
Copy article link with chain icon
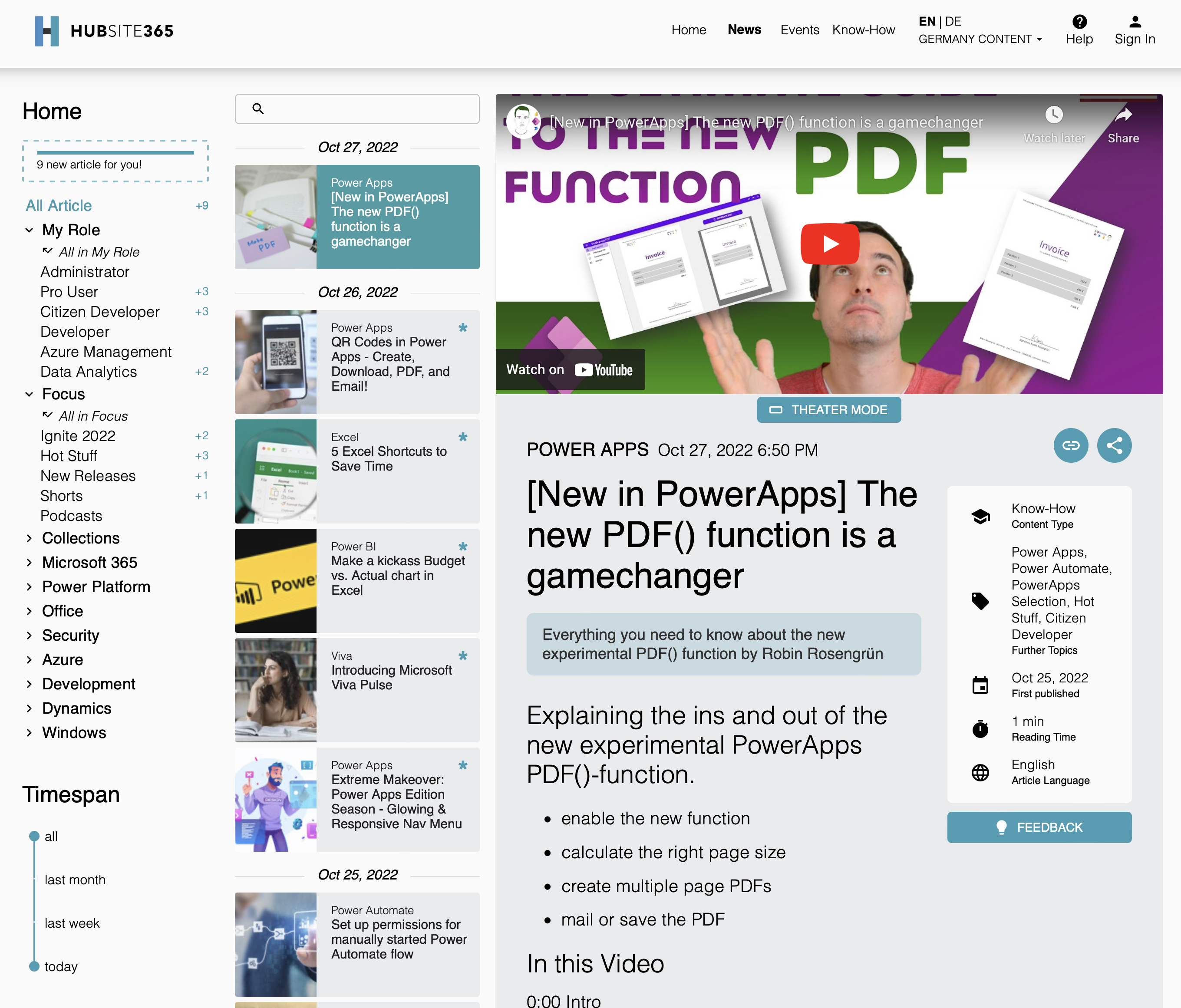point(1070,445)
